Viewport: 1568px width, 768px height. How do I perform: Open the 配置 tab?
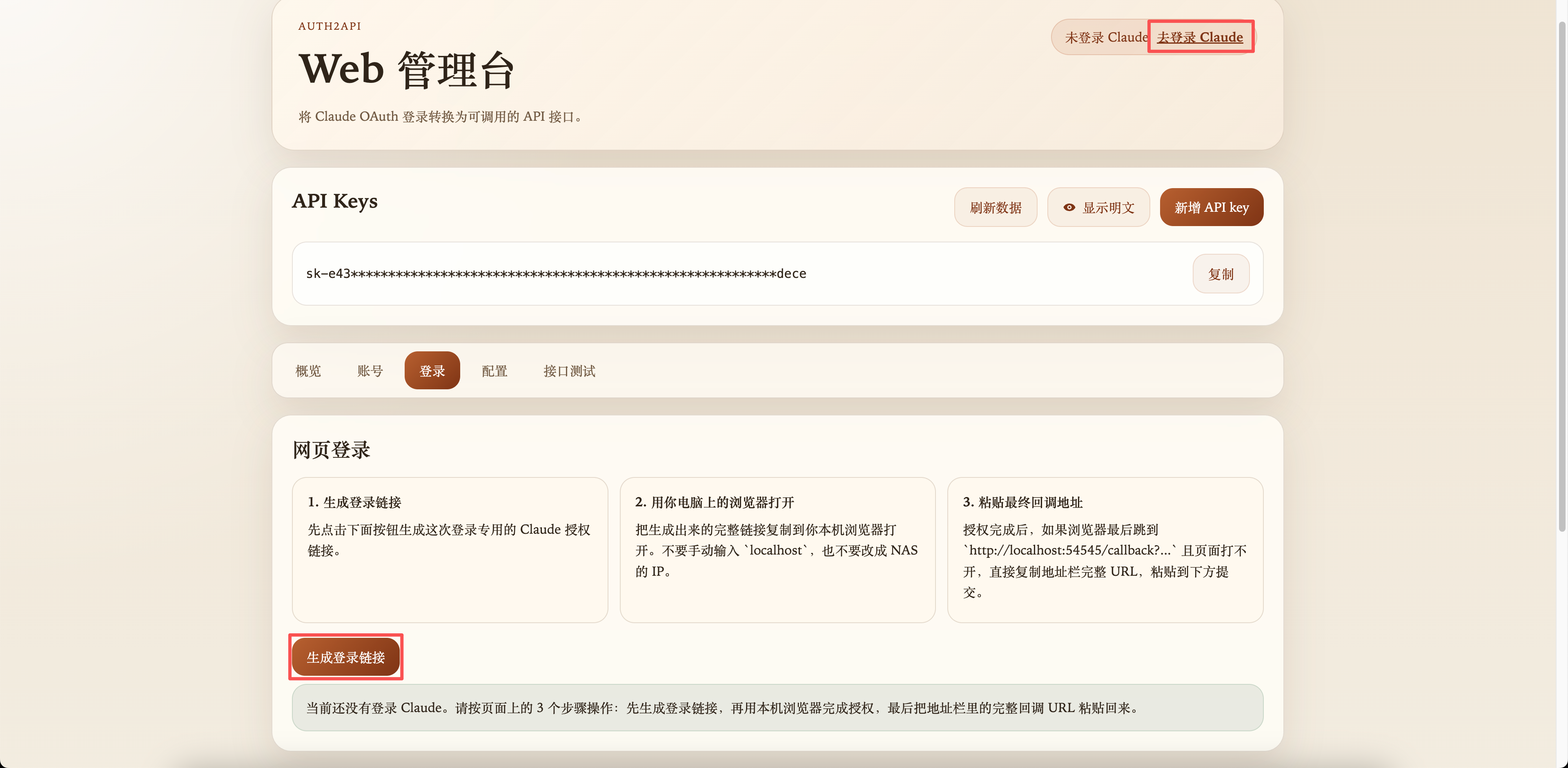[x=494, y=370]
